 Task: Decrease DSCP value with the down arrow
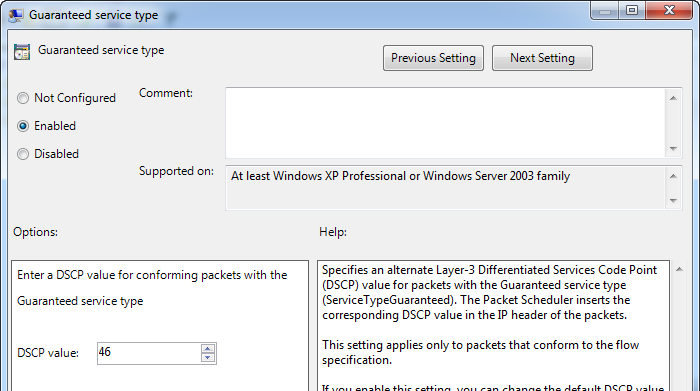(208, 358)
